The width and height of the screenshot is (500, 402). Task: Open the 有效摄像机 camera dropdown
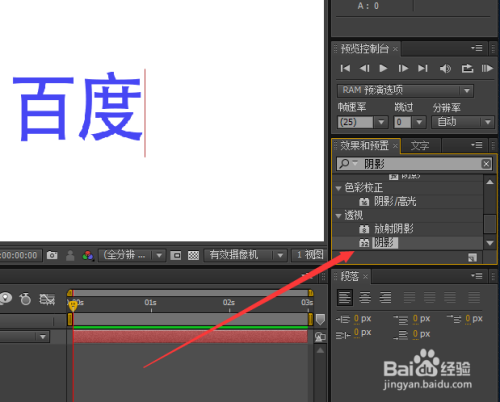click(x=245, y=255)
